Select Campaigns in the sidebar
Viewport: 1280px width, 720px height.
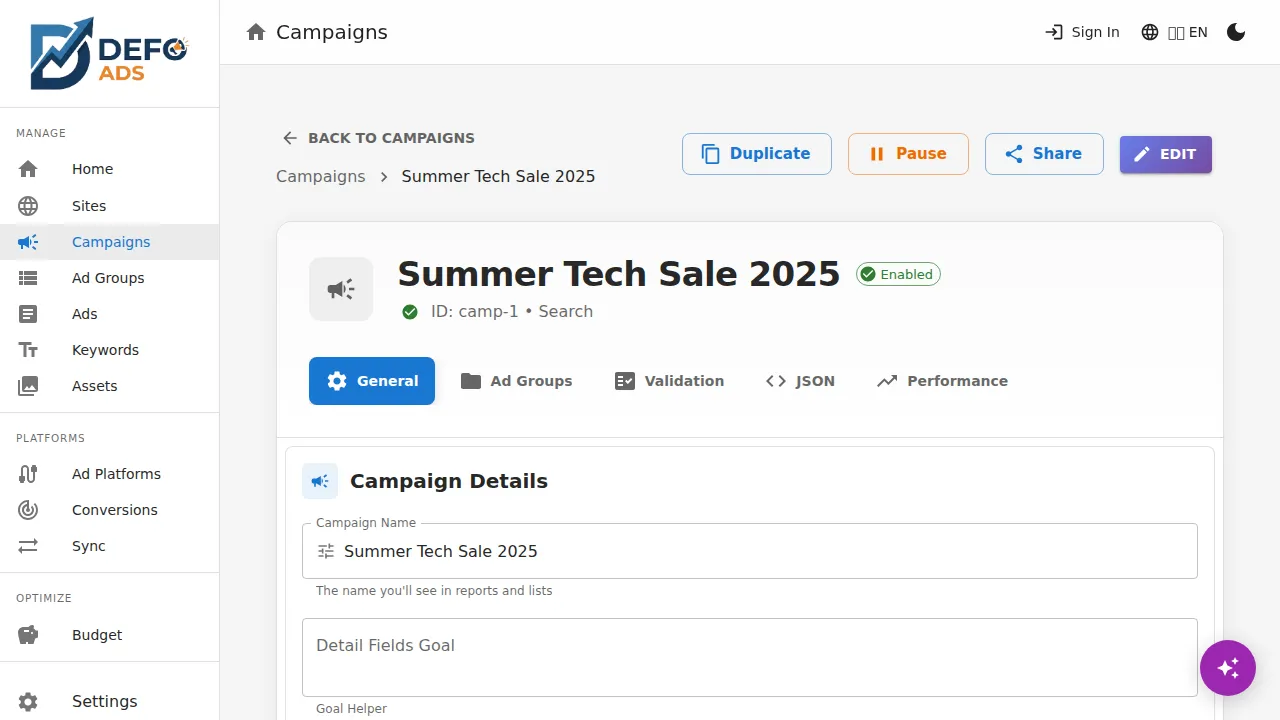tap(109, 242)
